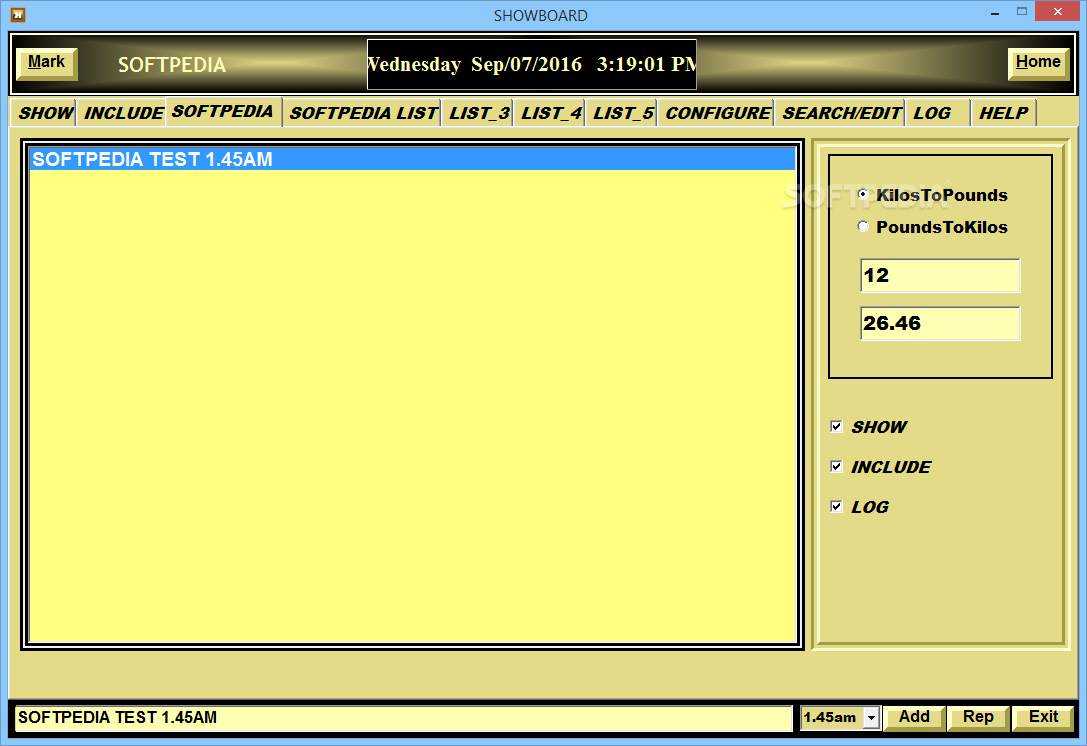This screenshot has width=1087, height=746.
Task: Click the date and time display
Action: click(x=532, y=64)
